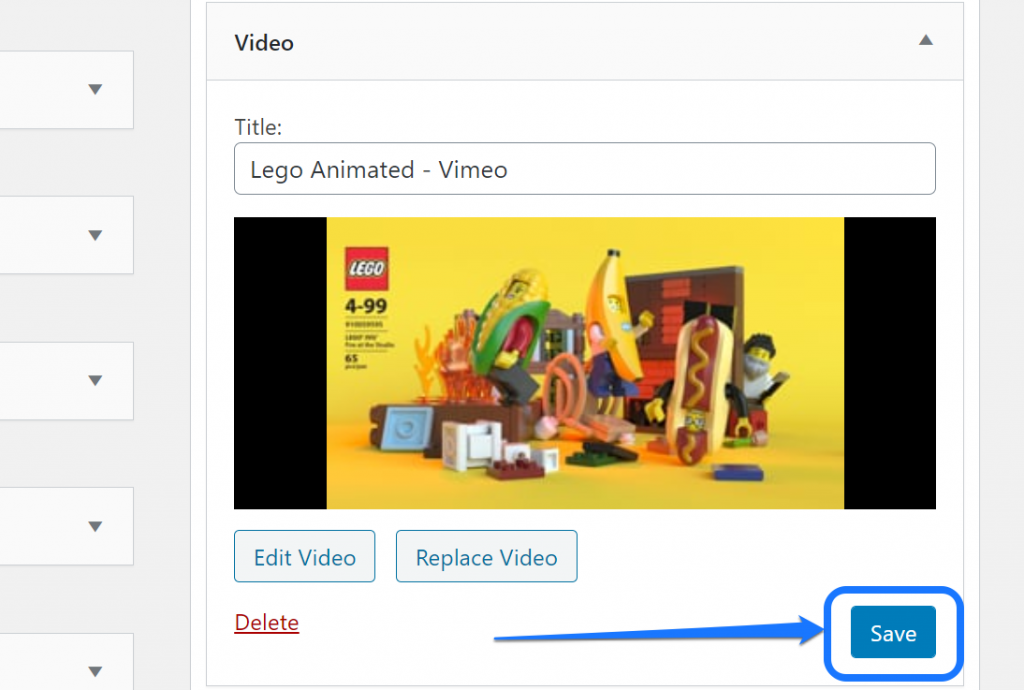Expand the third widget dropdown arrow in left column
Image resolution: width=1024 pixels, height=690 pixels.
click(95, 381)
